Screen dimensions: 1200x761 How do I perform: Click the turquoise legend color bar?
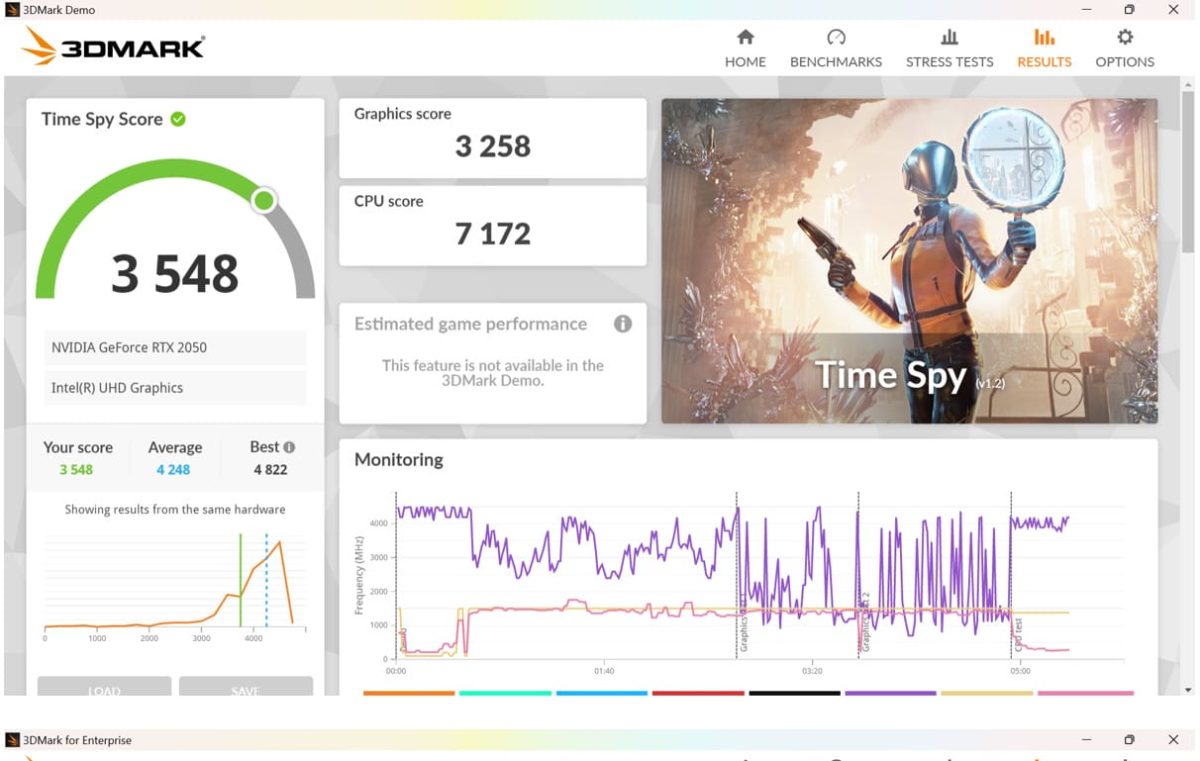tap(505, 692)
